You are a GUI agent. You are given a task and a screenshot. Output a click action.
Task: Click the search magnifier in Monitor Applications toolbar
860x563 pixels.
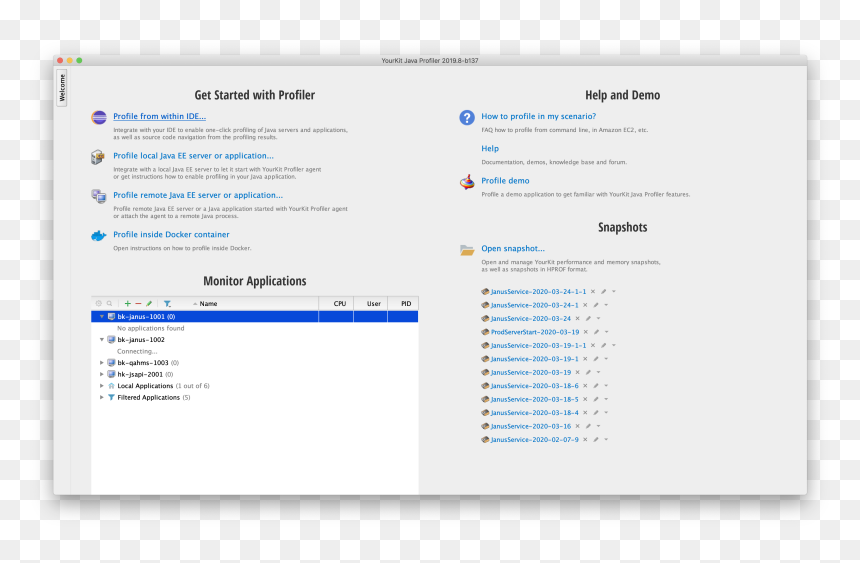click(x=110, y=303)
